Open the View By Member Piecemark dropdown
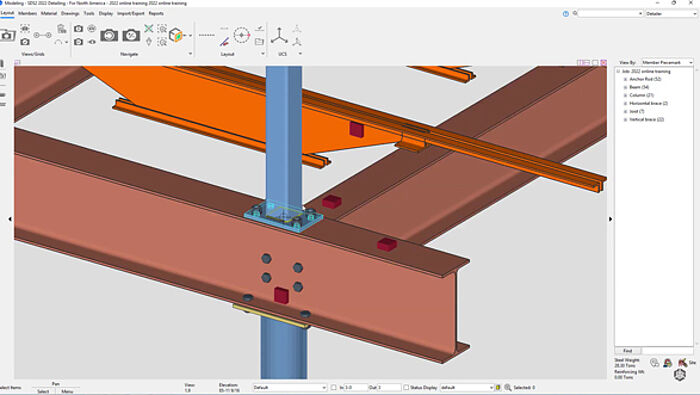The height and width of the screenshot is (395, 700). click(667, 62)
